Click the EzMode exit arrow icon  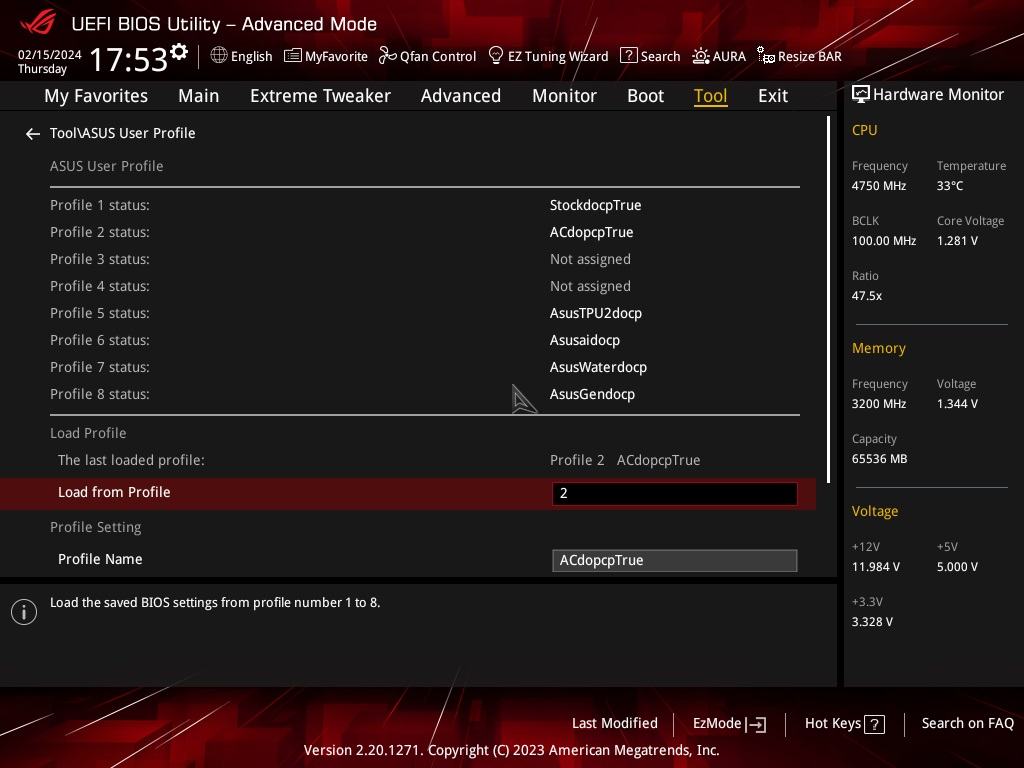click(756, 724)
